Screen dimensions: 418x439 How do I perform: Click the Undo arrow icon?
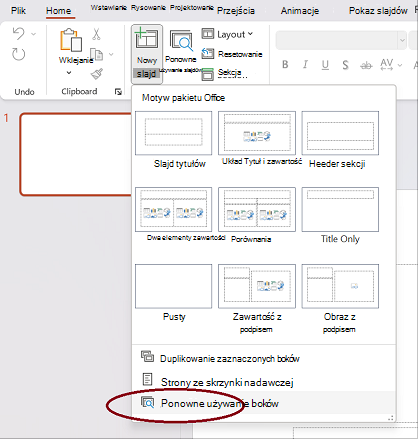19,33
